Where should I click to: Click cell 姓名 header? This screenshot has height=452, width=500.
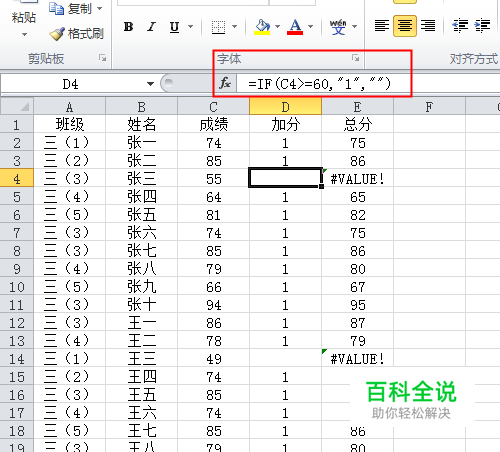141,124
